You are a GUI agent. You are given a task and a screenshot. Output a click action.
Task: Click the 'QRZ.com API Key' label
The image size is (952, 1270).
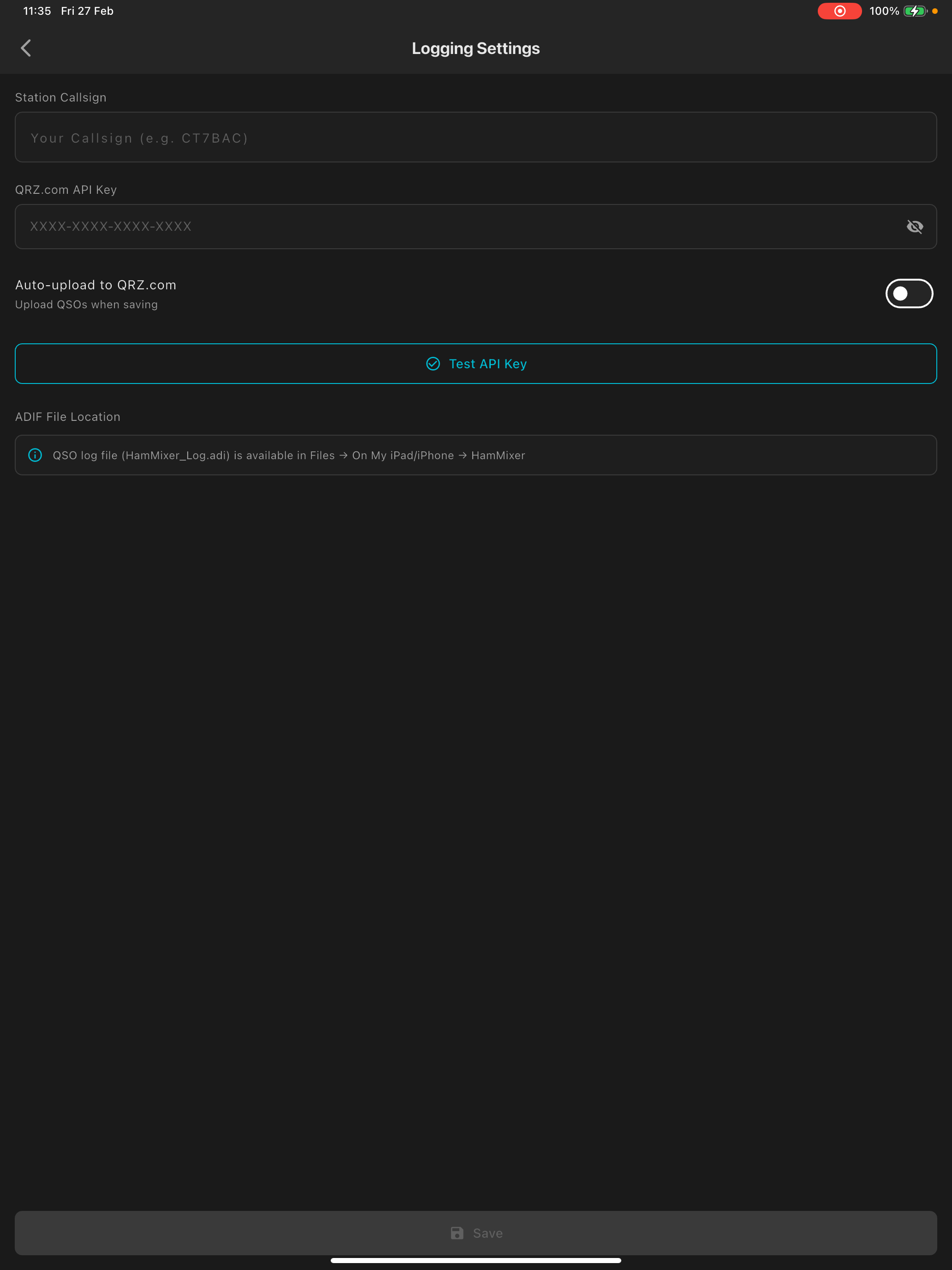[66, 190]
